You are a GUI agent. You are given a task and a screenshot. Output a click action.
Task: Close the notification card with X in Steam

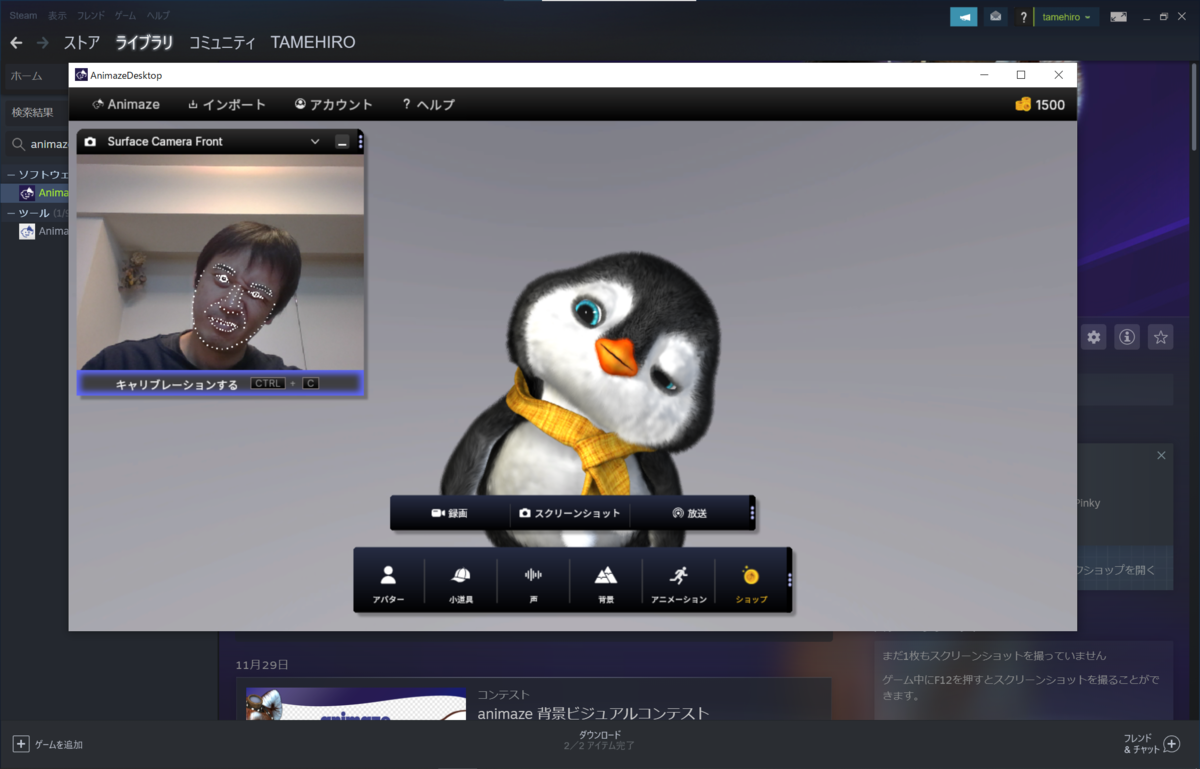[1161, 456]
